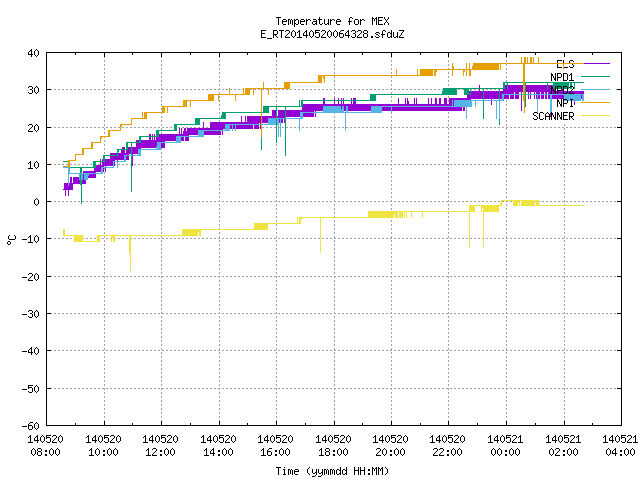The height and width of the screenshot is (480, 640).
Task: Click the NPD2 legend label
Action: (562, 90)
